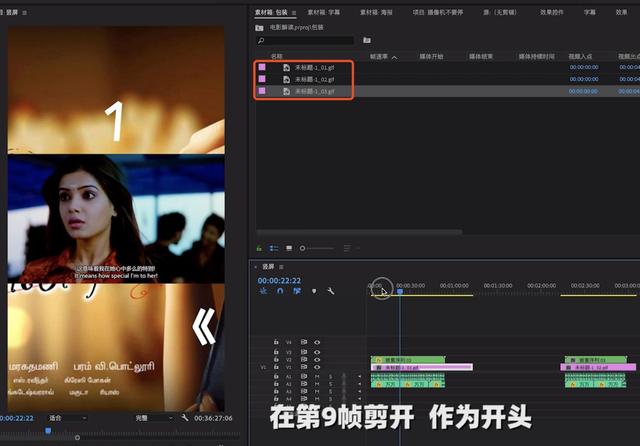Click the new bin folder icon beside search
Viewport: 640px width, 446px height.
tap(367, 40)
